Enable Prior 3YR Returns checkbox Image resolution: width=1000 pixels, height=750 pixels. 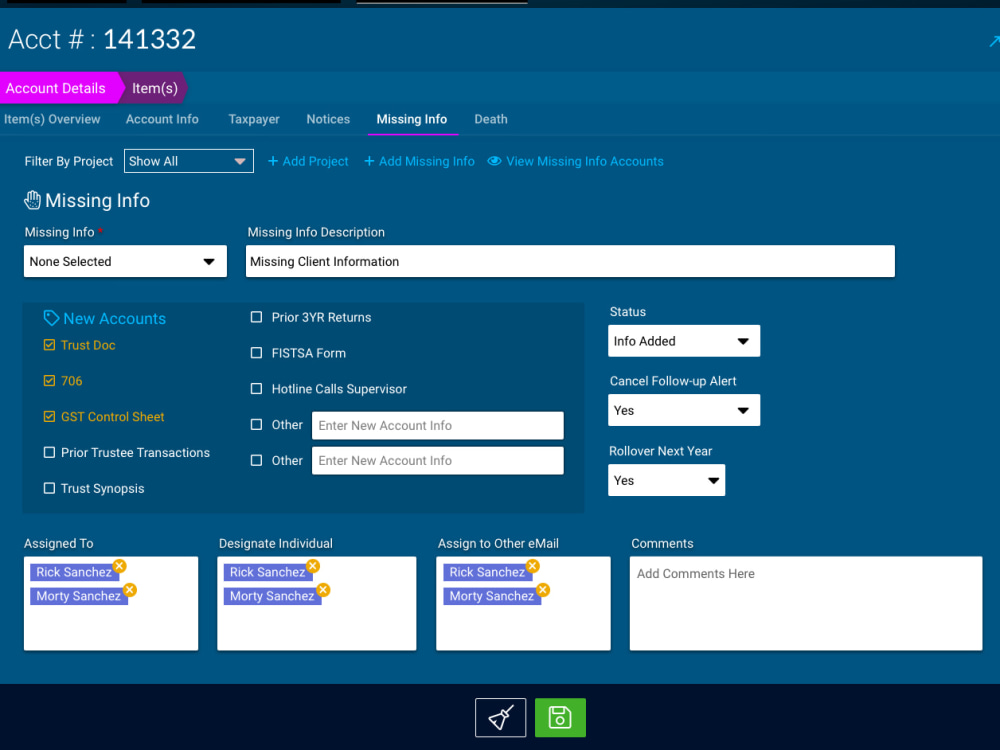[256, 317]
